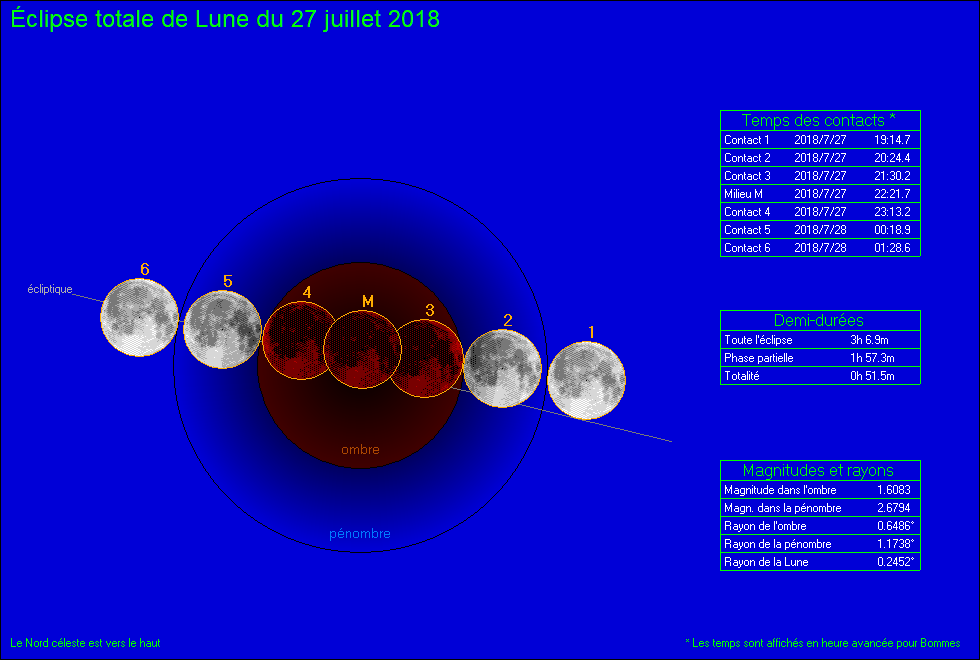Viewport: 980px width, 660px height.
Task: Click the Contact 4 time 23:13.2
Action: click(x=892, y=212)
